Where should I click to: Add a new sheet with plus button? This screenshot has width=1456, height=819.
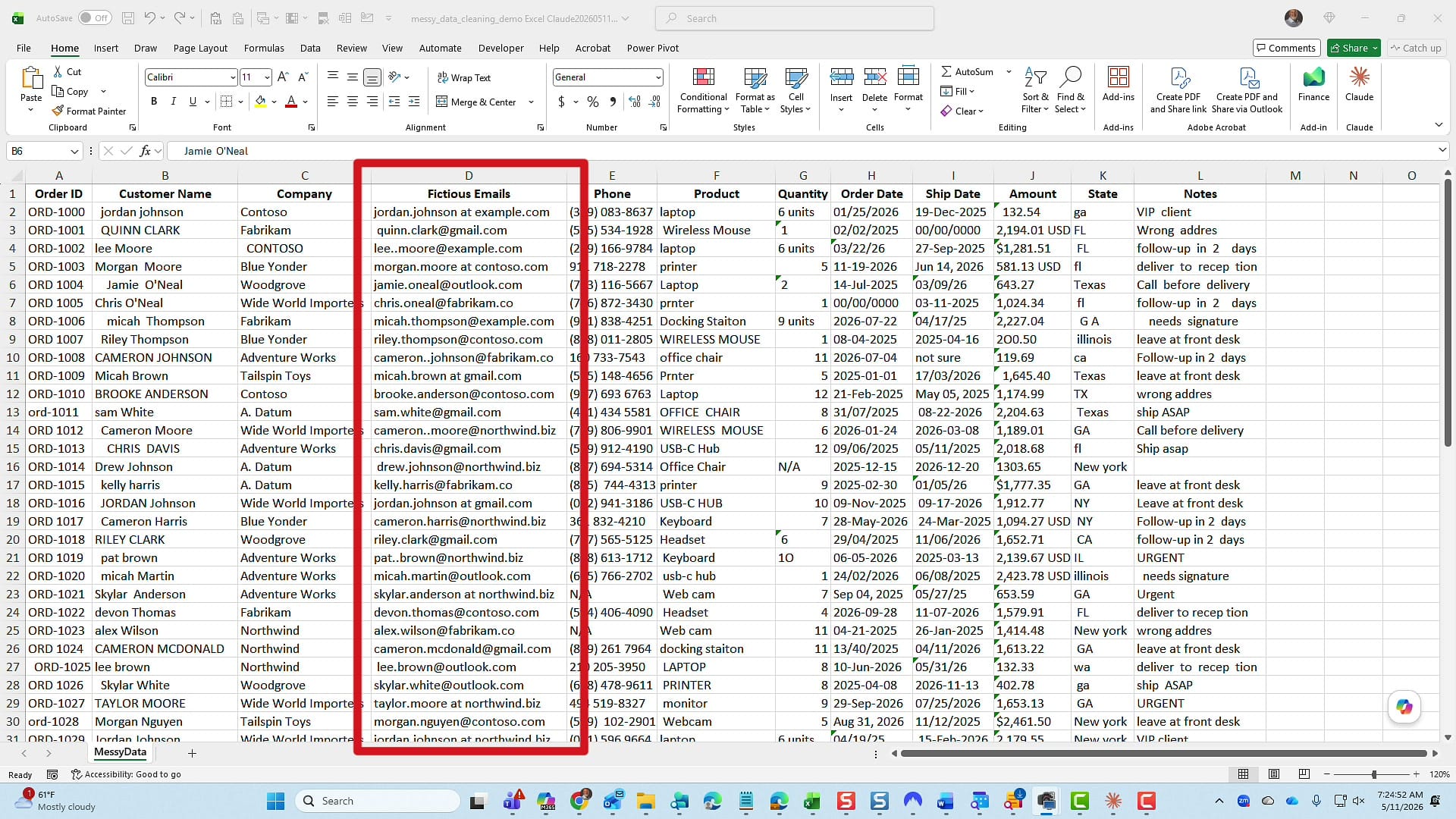pyautogui.click(x=192, y=753)
